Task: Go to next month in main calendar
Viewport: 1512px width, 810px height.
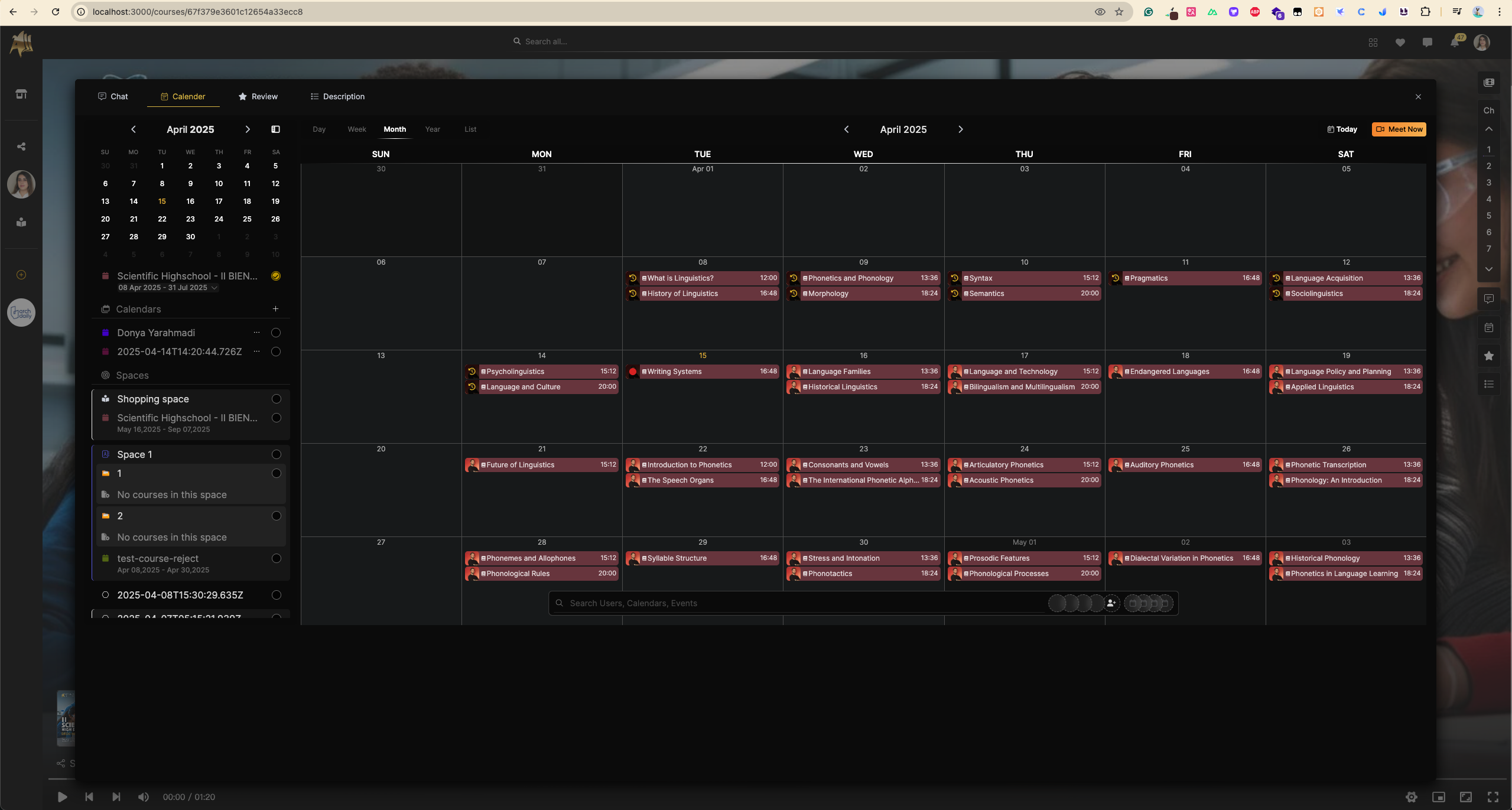Action: (x=960, y=129)
